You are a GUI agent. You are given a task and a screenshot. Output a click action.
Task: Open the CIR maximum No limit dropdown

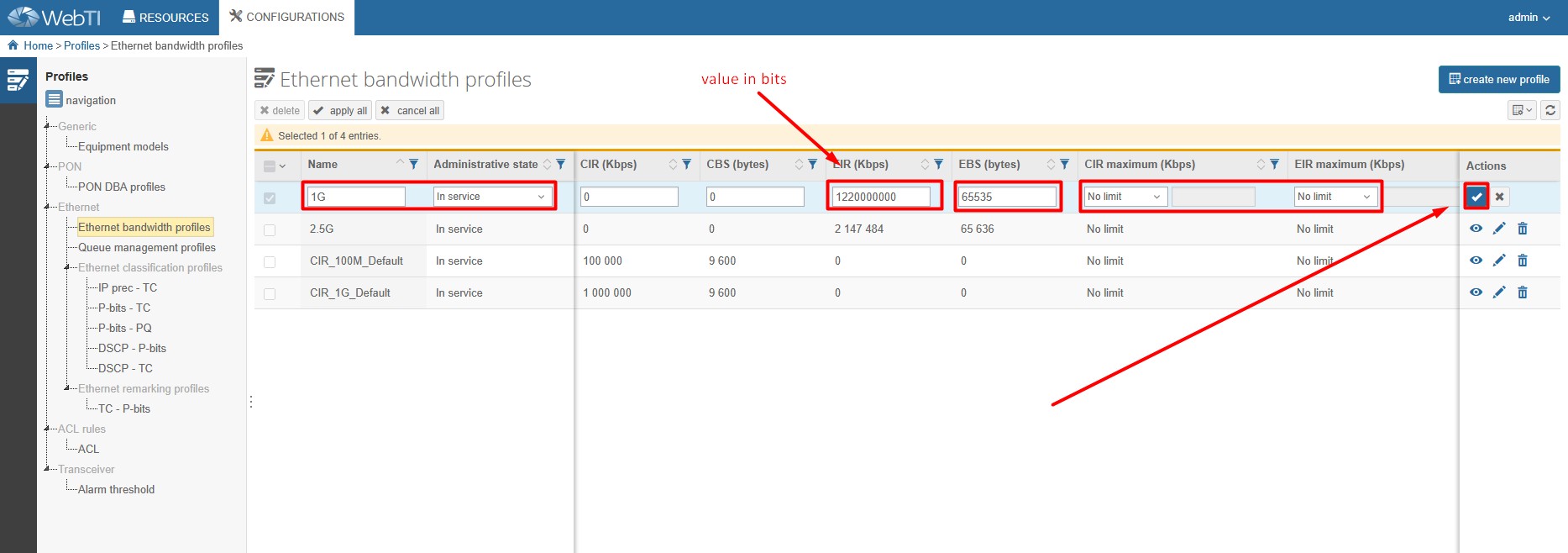tap(1124, 197)
